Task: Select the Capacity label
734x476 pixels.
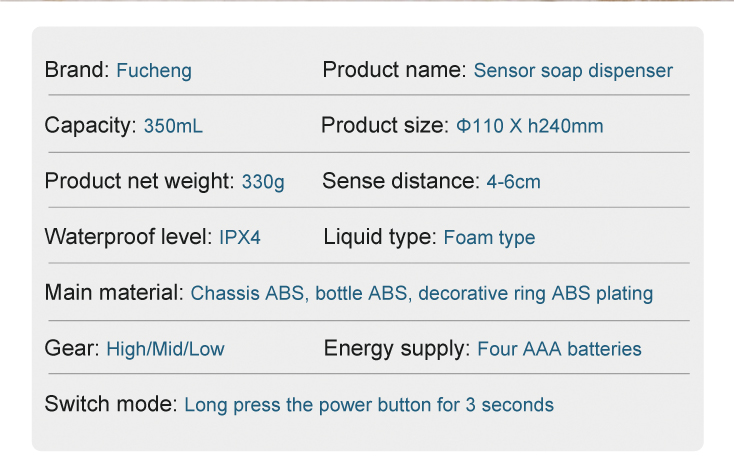Action: (90, 127)
